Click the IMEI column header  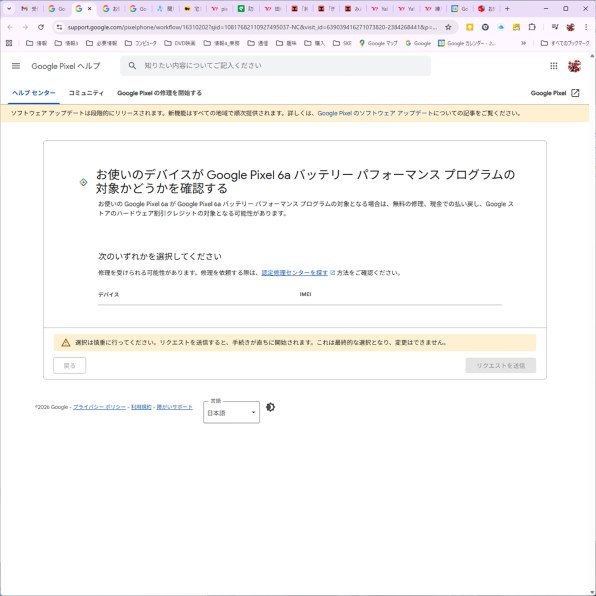click(x=306, y=294)
